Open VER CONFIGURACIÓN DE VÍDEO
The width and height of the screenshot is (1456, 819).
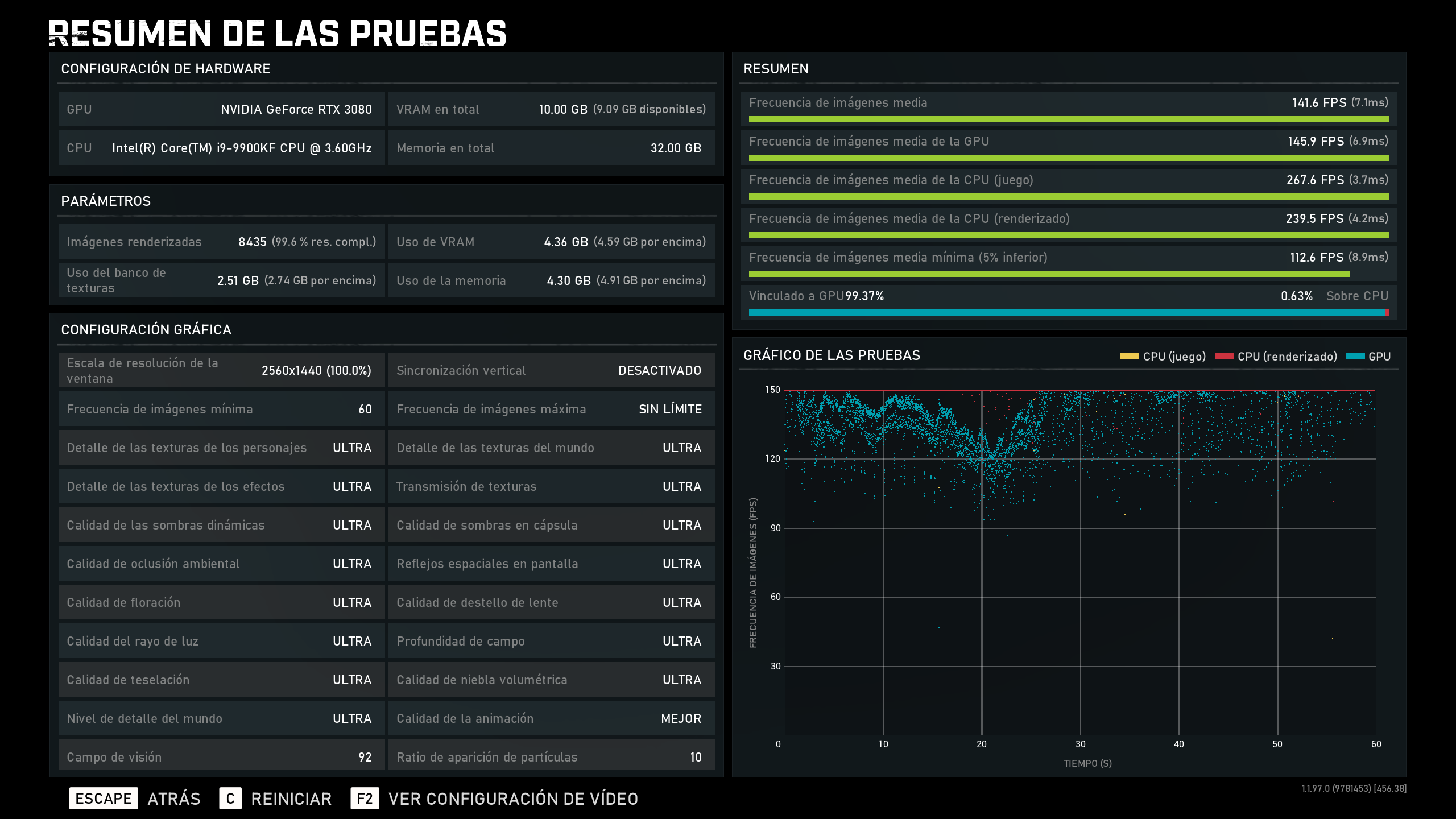[x=513, y=799]
